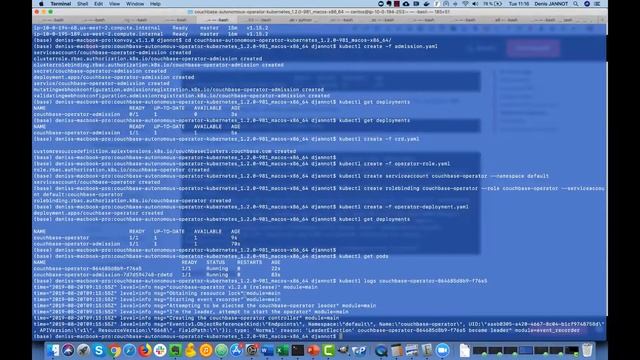Open App Store from the Dock
640x360 pixels.
237,350
